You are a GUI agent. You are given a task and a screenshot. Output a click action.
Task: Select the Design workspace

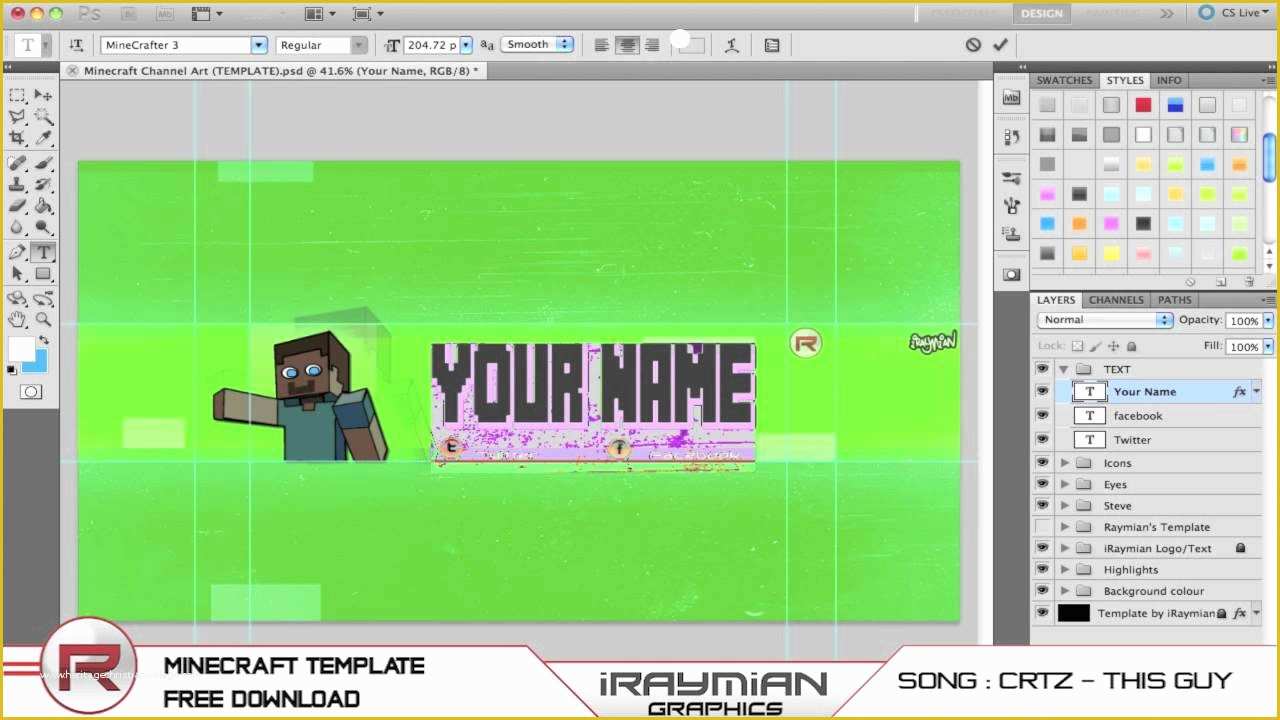(1041, 13)
